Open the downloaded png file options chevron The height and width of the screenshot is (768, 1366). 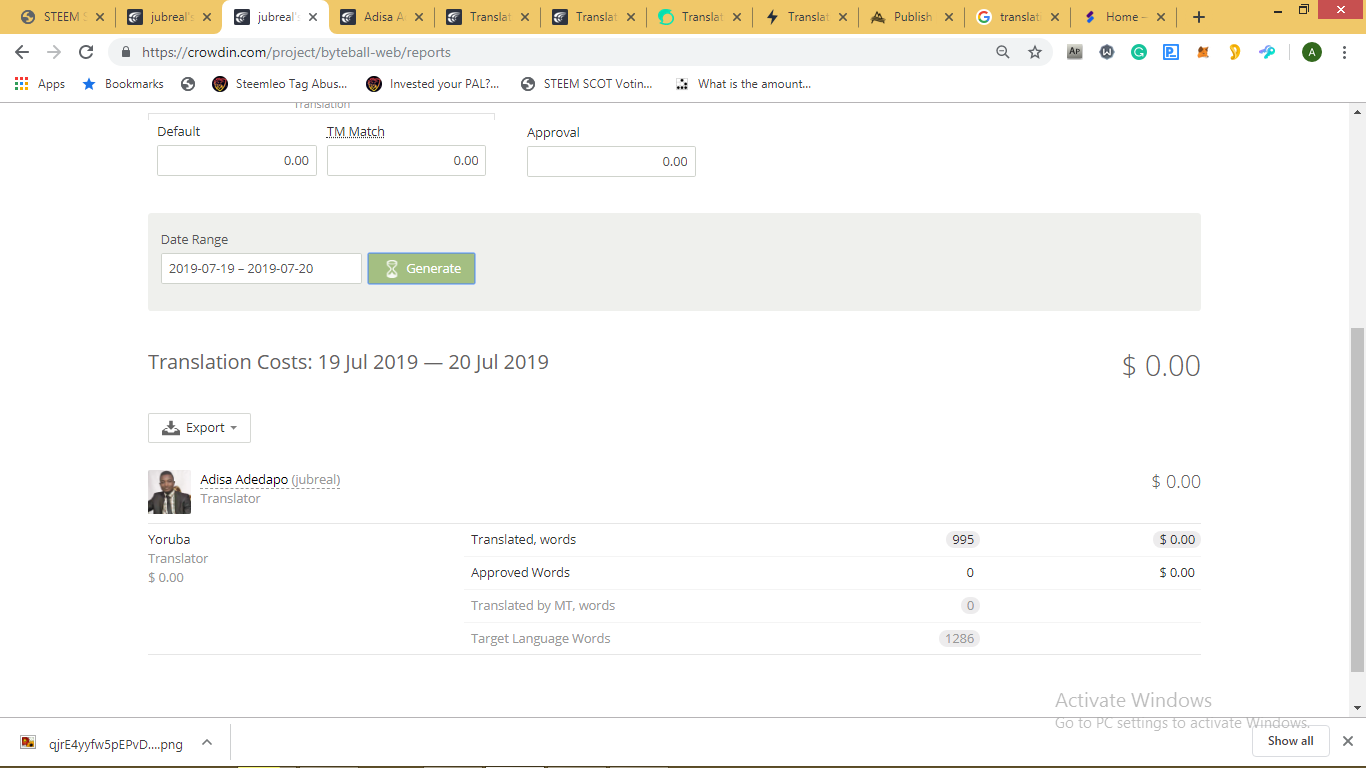[x=207, y=743]
